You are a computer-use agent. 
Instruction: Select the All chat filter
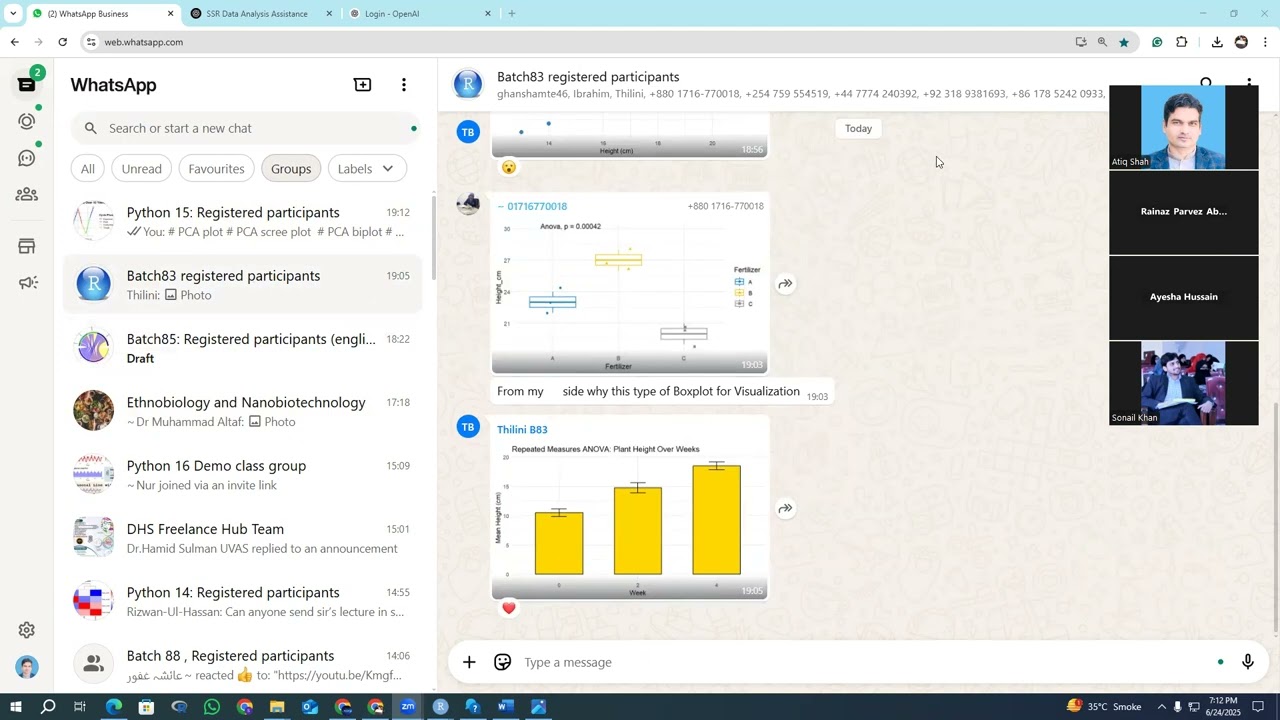pos(88,169)
